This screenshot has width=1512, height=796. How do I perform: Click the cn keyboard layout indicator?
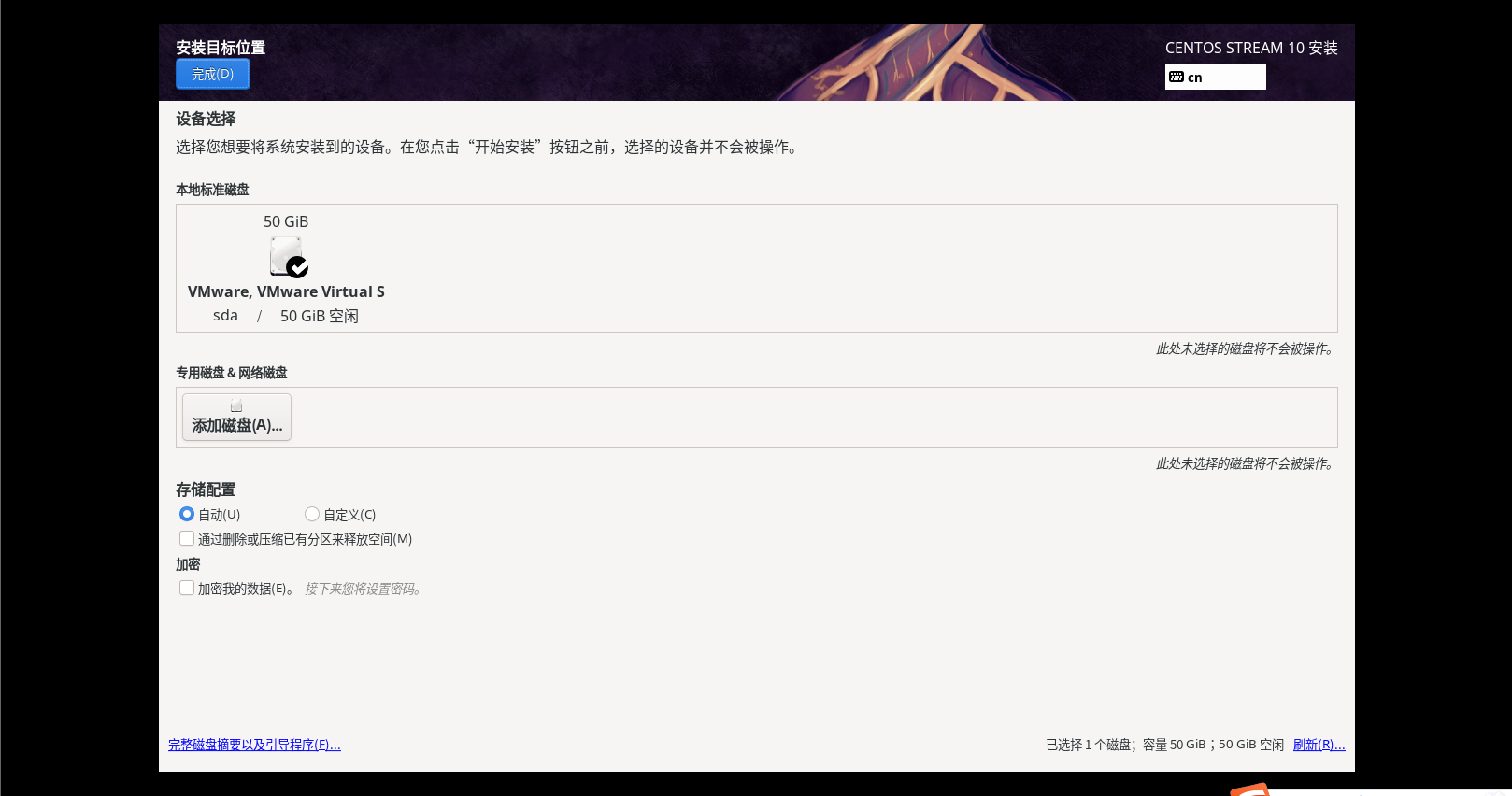pos(1216,77)
